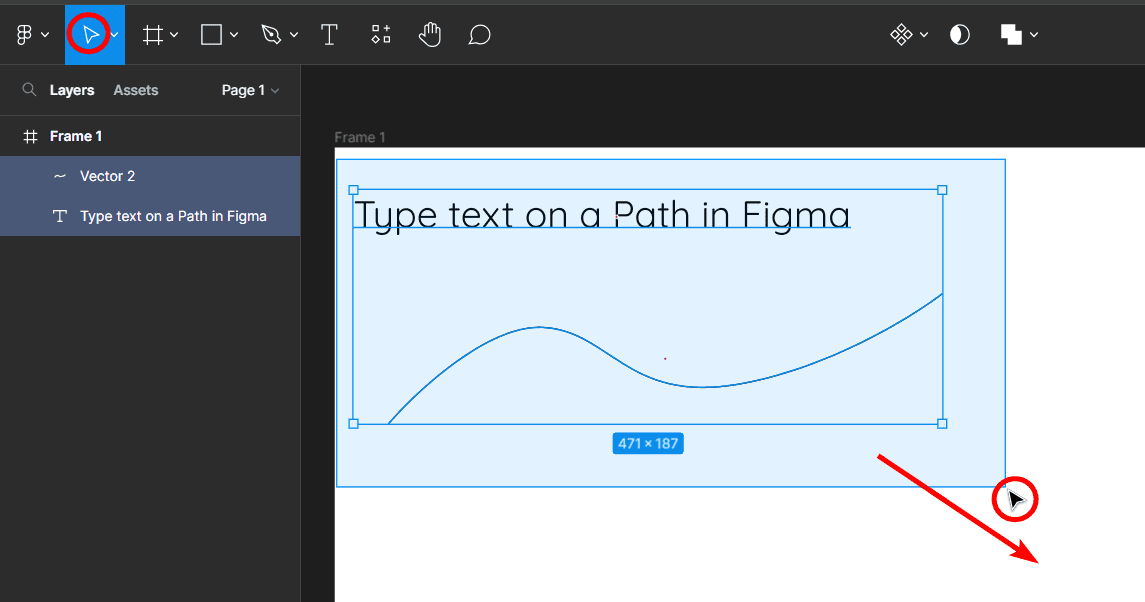Click the Boolean union icon
The image size is (1145, 602).
1011,34
